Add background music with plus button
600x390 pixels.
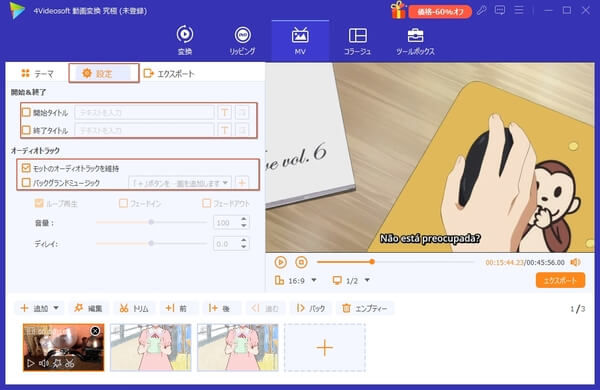click(242, 183)
